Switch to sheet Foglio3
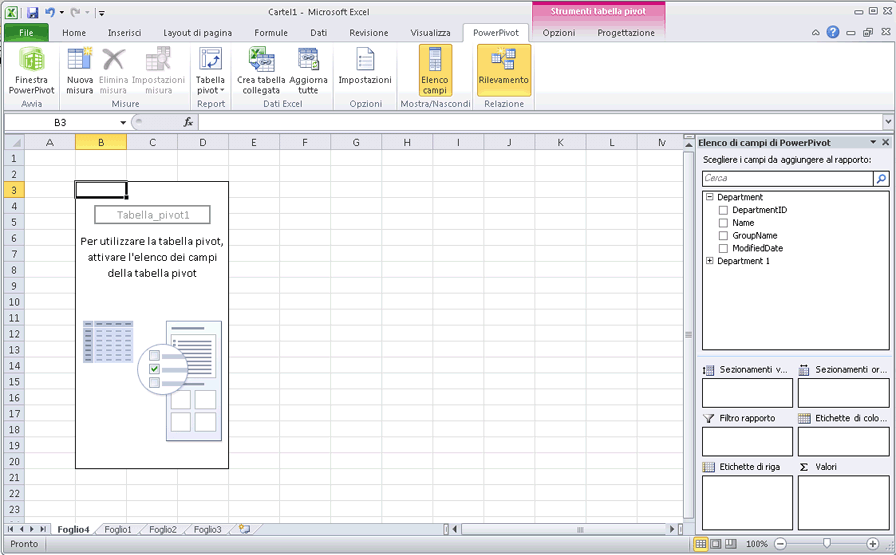Viewport: 896px width, 555px height. coord(207,530)
